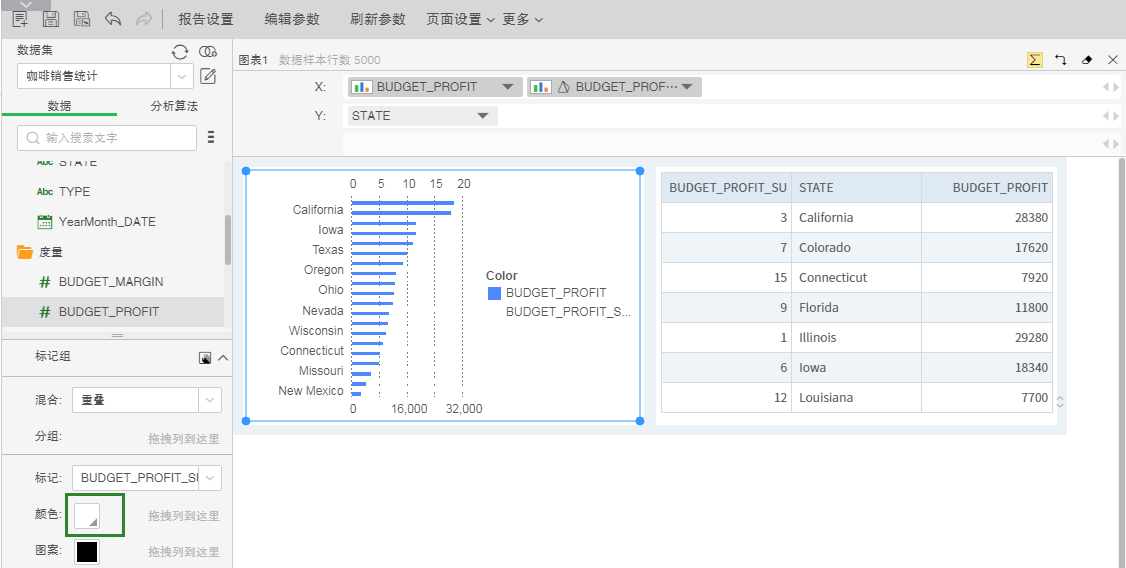Switch to the 分析算法 tab
The height and width of the screenshot is (568, 1126).
tap(174, 106)
